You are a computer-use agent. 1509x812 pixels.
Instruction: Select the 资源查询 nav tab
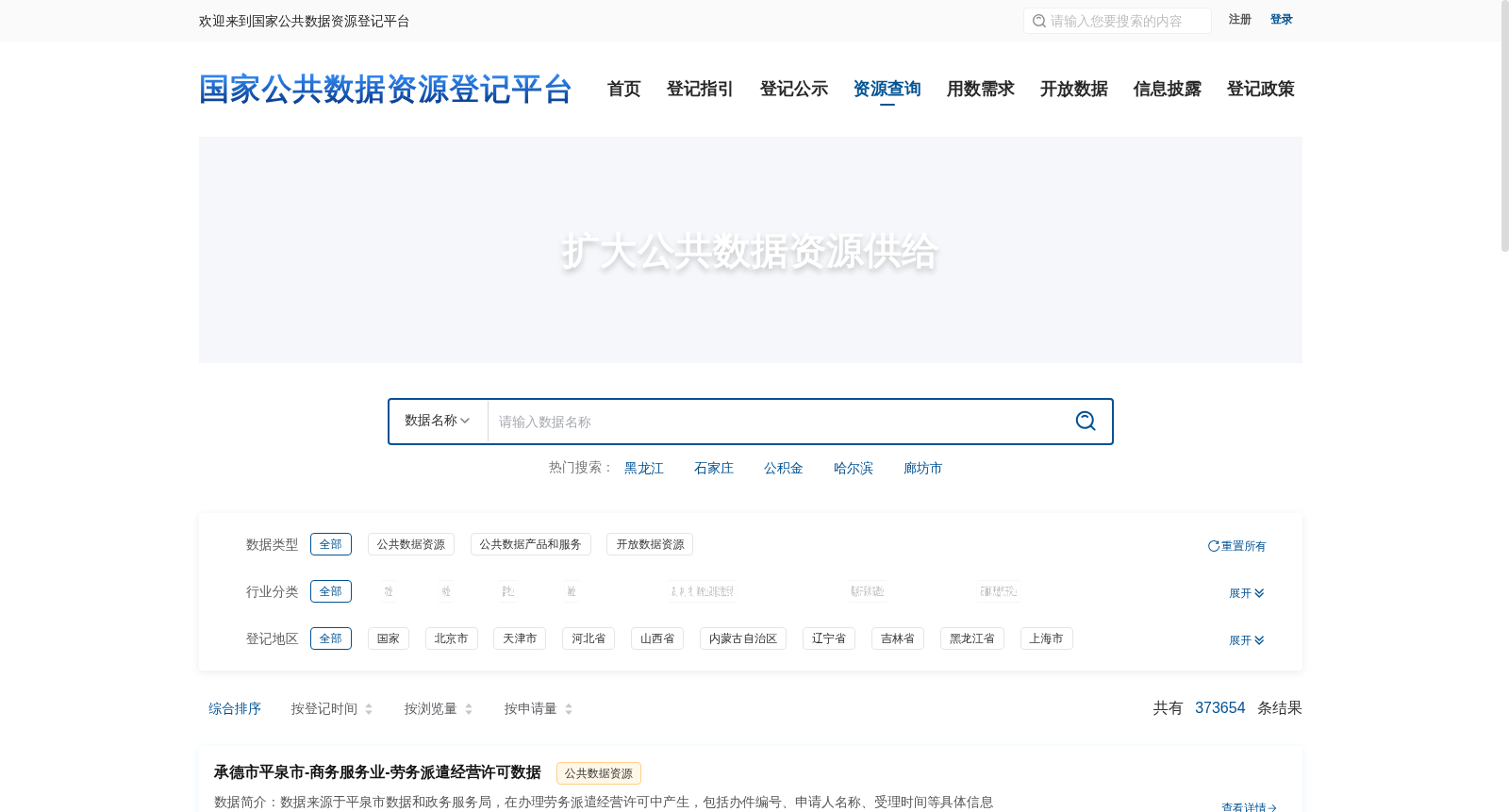(887, 89)
